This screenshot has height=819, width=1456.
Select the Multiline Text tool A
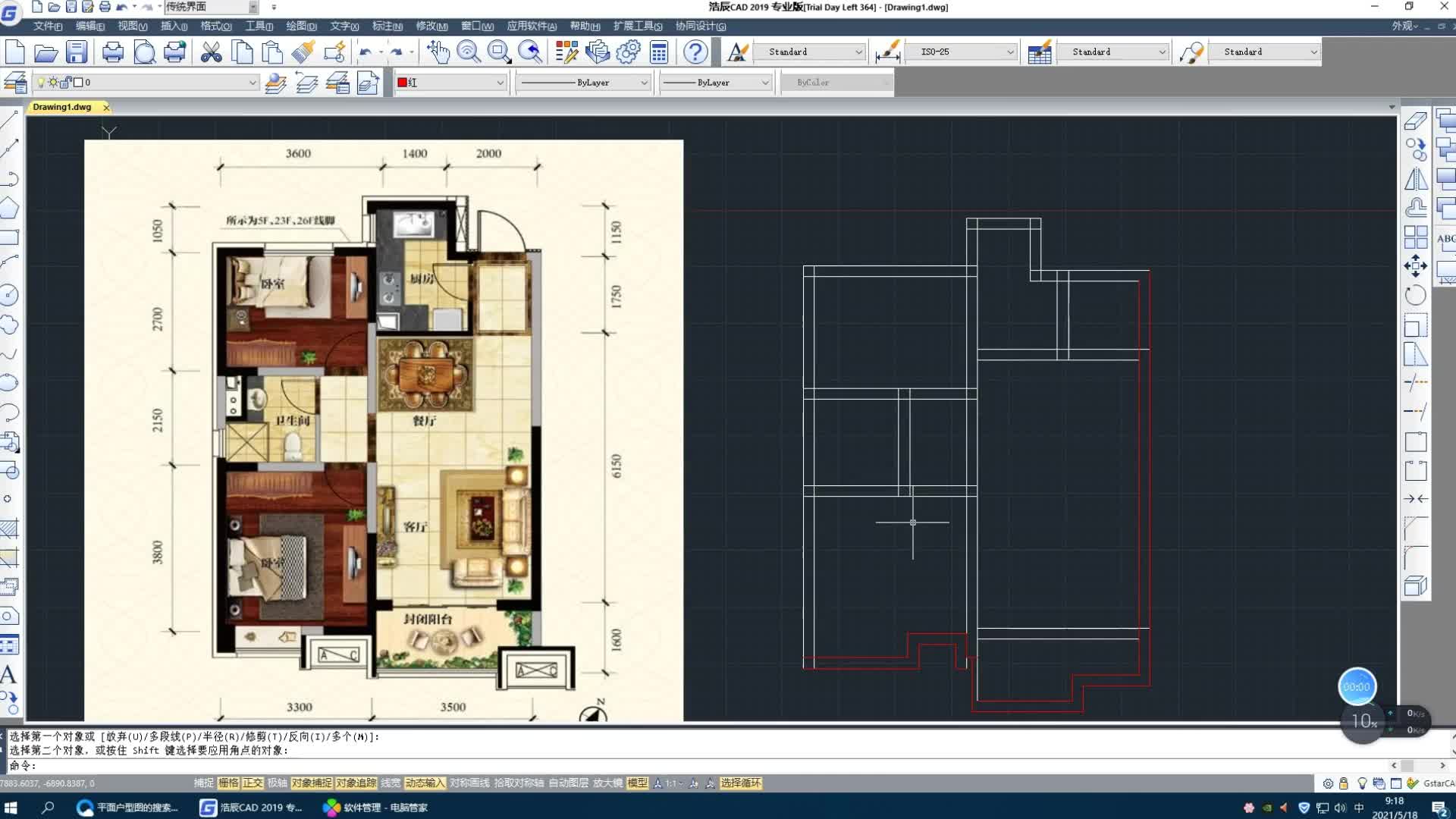click(x=8, y=674)
